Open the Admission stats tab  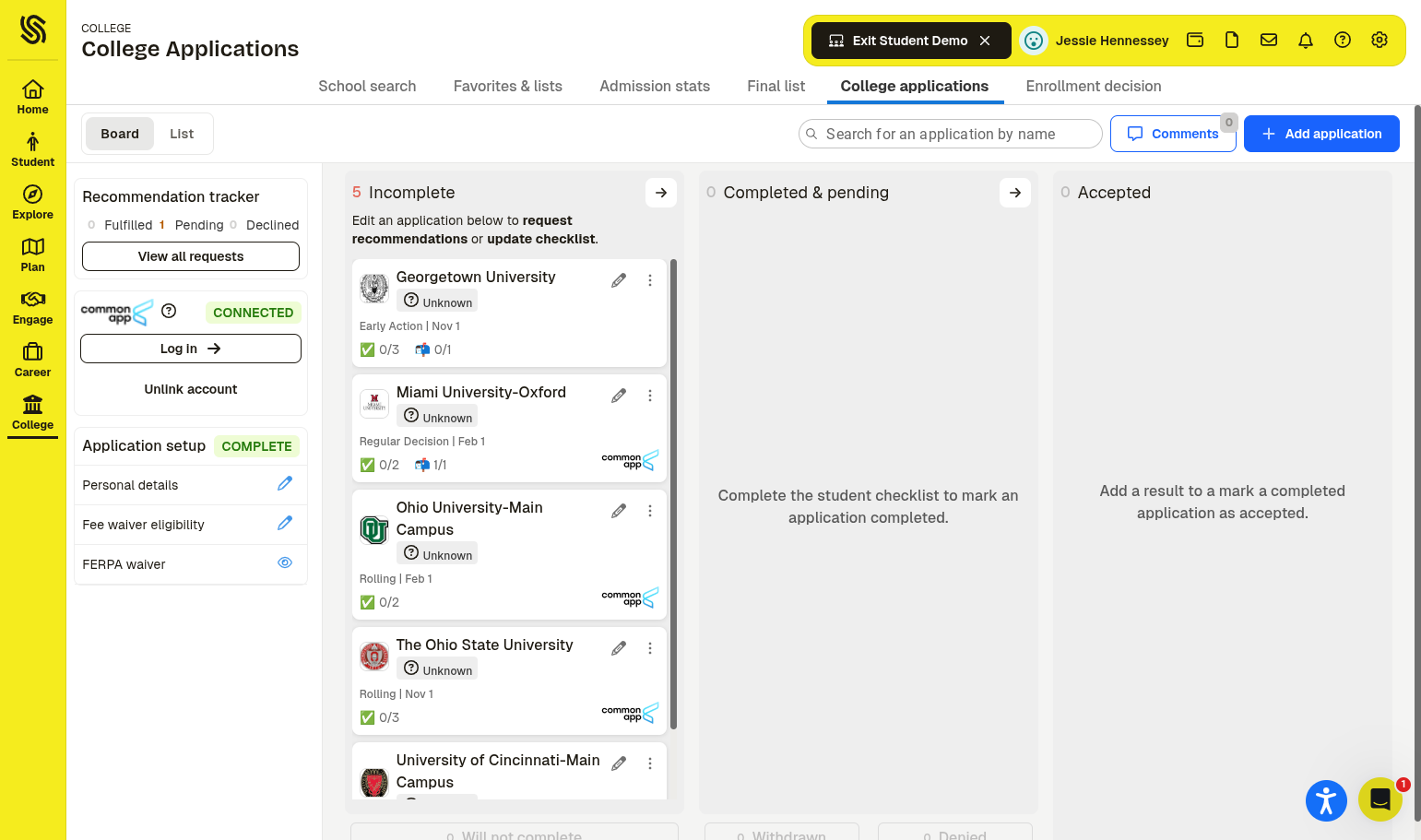click(655, 86)
